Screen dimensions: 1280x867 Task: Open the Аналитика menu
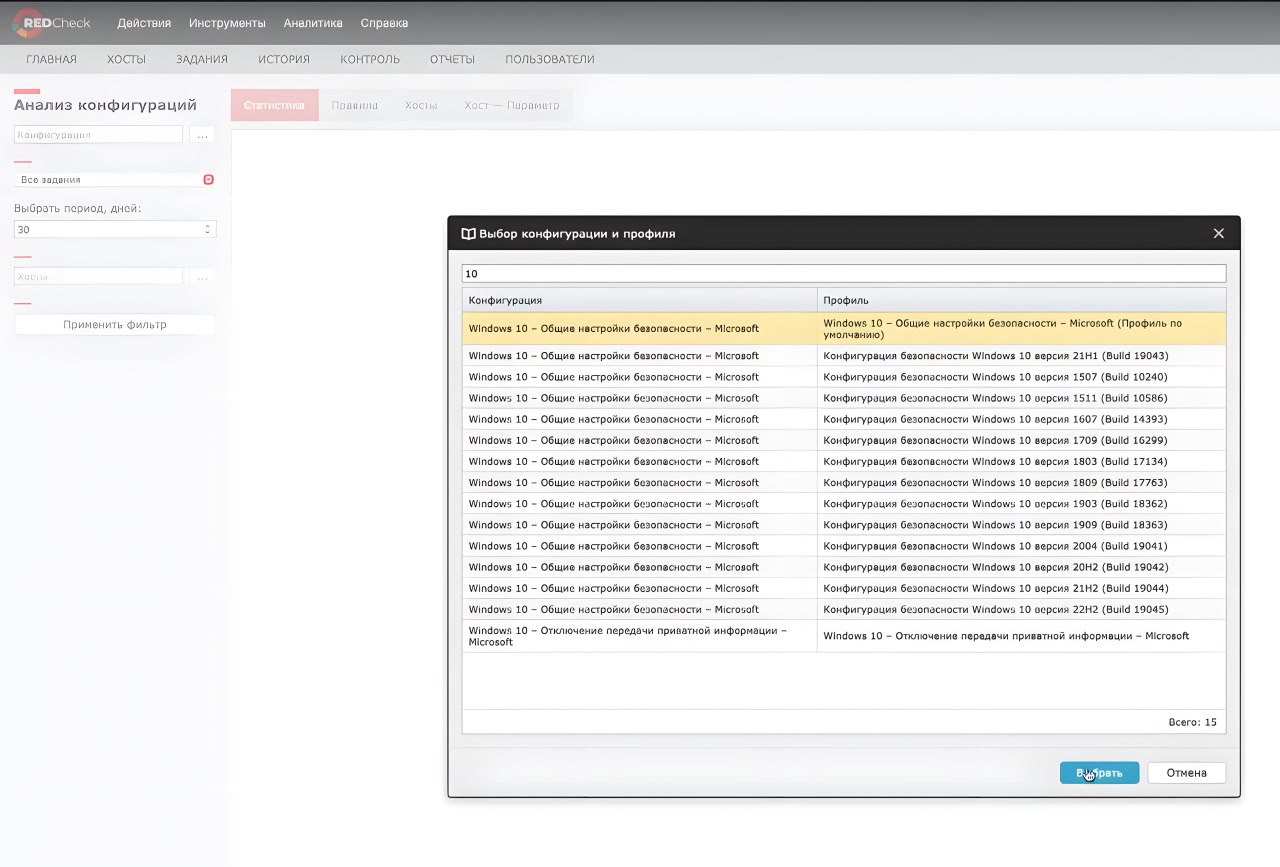[x=313, y=23]
